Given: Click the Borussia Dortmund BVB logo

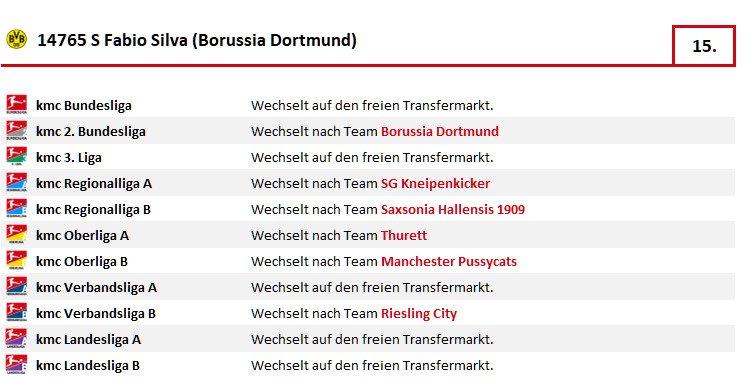Looking at the screenshot, I should [x=16, y=38].
